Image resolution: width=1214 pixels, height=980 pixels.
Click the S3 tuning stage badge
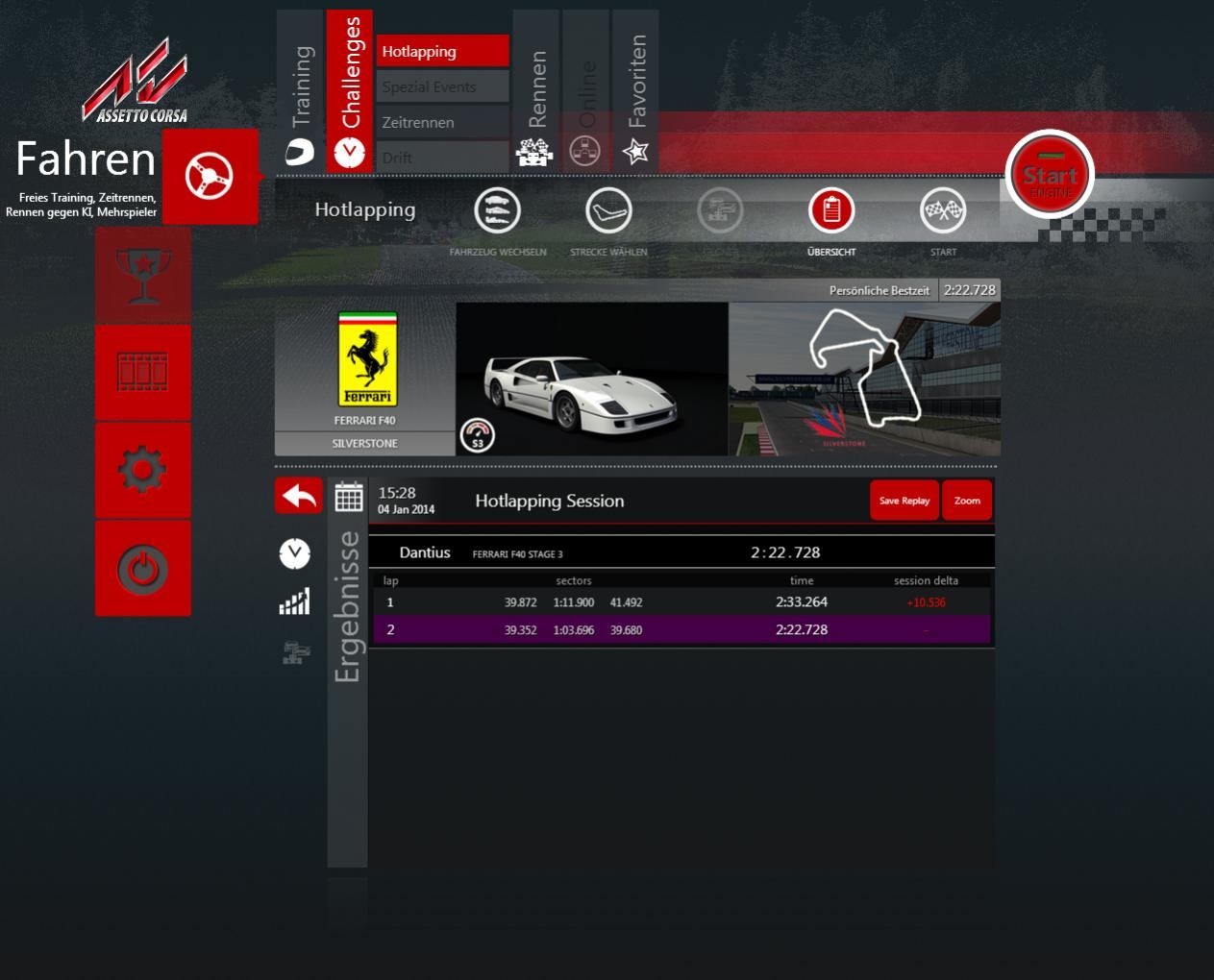(x=478, y=435)
